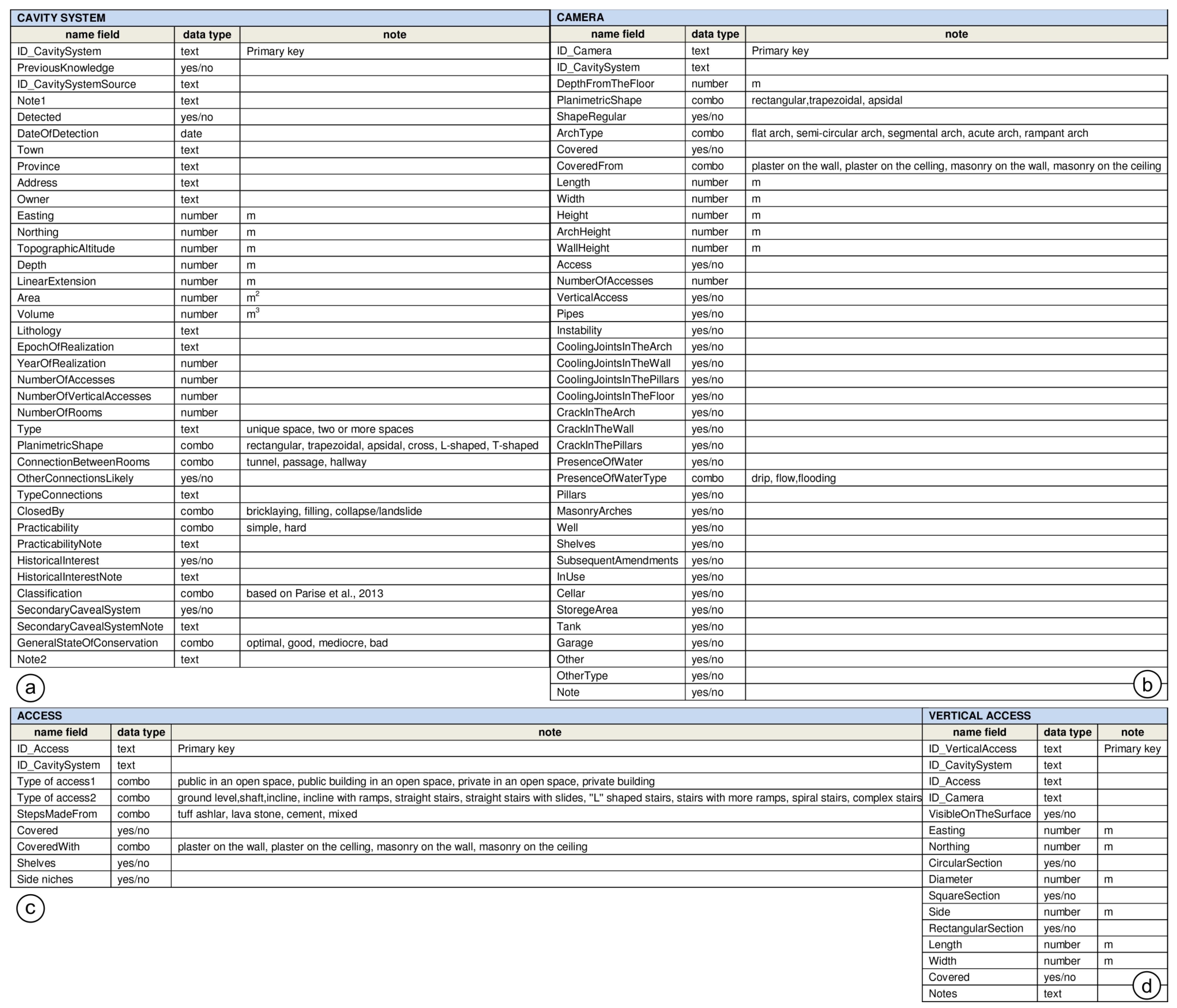Click the circled letter b label
1177x1008 pixels.
1147,685
